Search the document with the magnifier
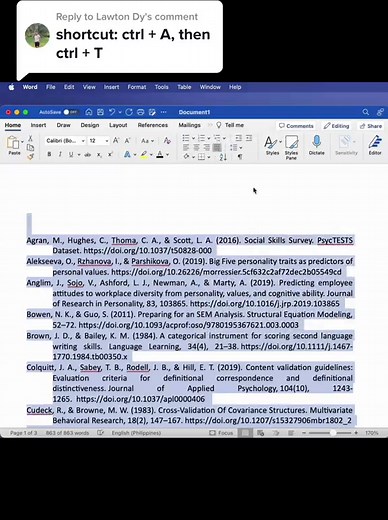 coord(366,112)
